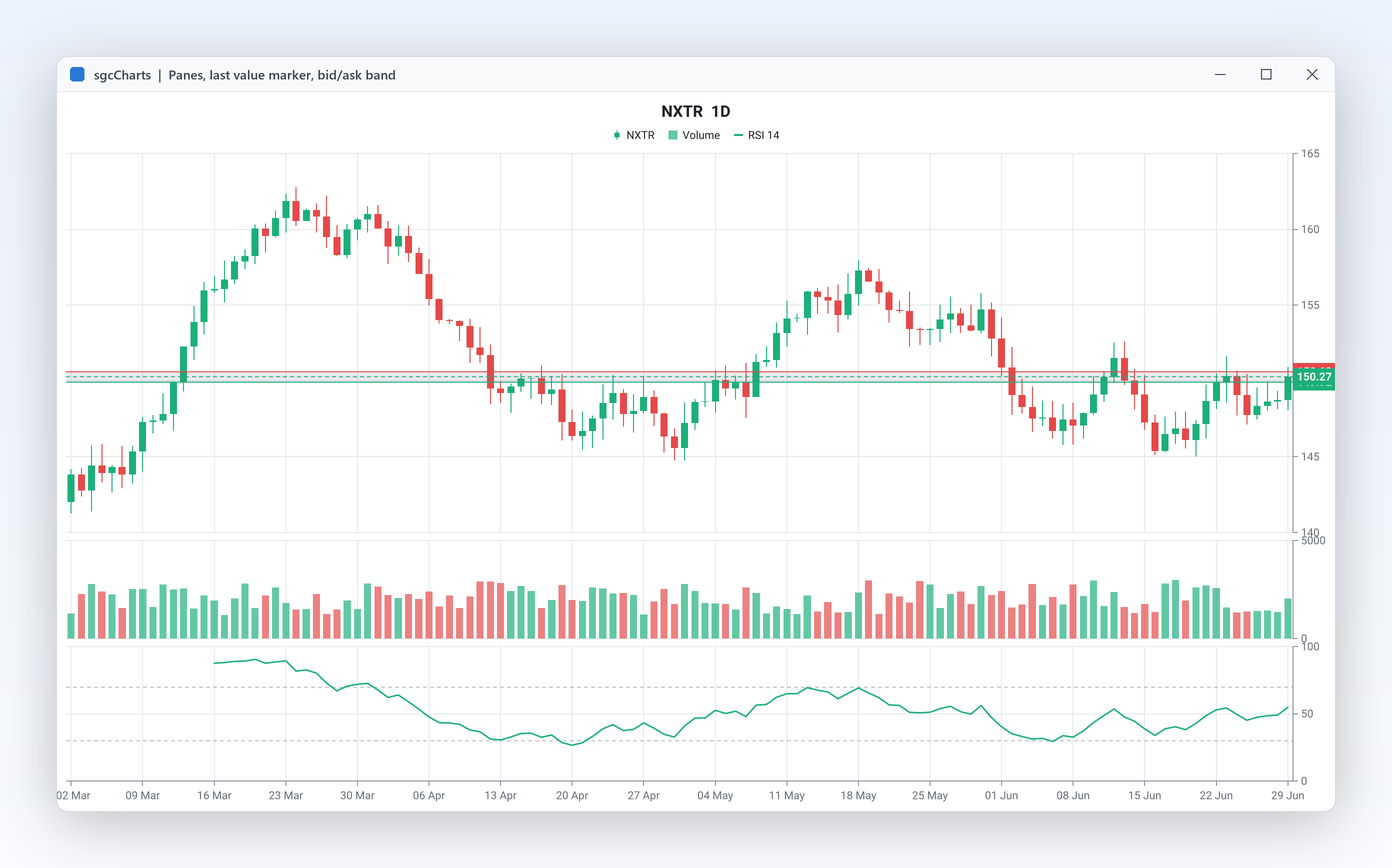Click the 06 Apr date axis label
This screenshot has height=868, width=1392.
(x=429, y=797)
